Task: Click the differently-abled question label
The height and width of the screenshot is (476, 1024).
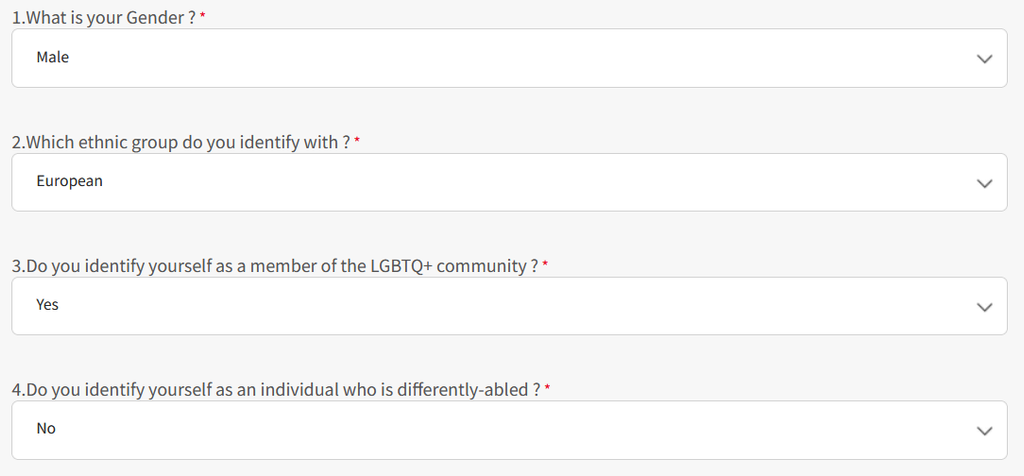Action: (x=269, y=390)
